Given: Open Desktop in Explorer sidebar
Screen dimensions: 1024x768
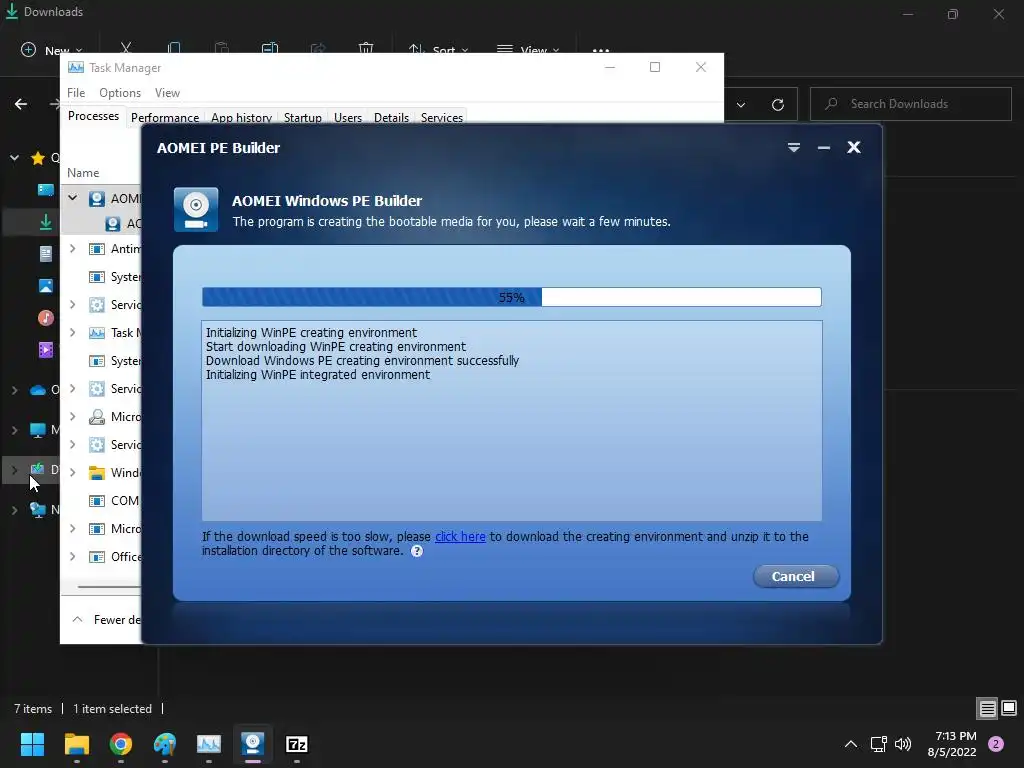Looking at the screenshot, I should 46,190.
